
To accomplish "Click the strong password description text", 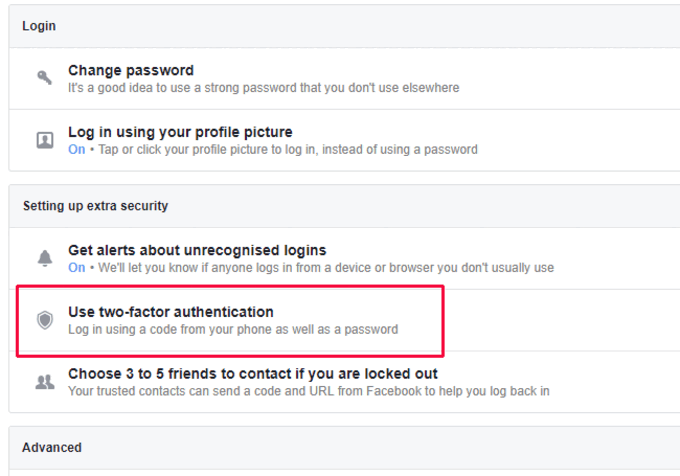I will point(264,88).
